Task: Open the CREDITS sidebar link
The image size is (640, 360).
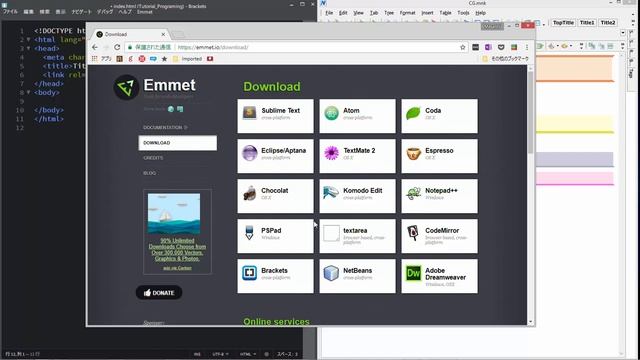Action: point(153,158)
